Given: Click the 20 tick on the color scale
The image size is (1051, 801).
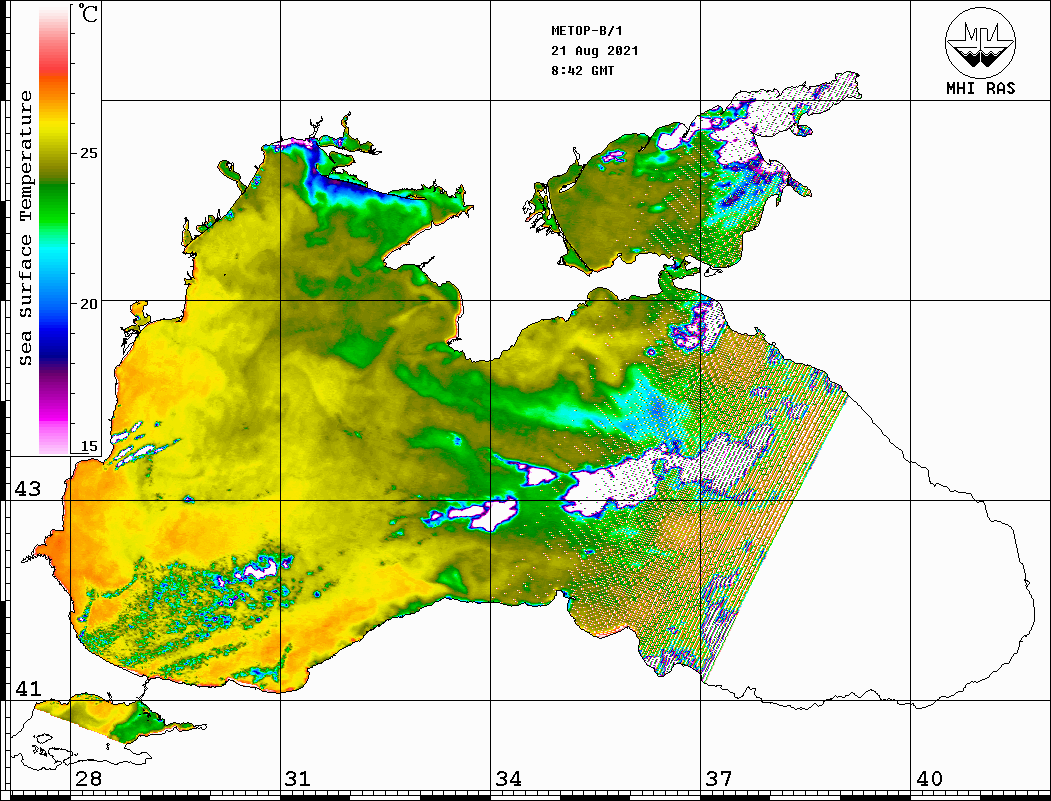Looking at the screenshot, I should tap(88, 304).
